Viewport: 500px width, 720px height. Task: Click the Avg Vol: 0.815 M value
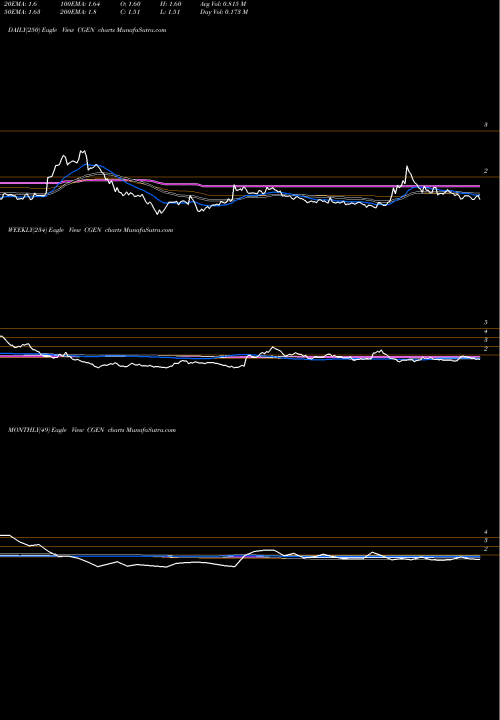click(223, 4)
